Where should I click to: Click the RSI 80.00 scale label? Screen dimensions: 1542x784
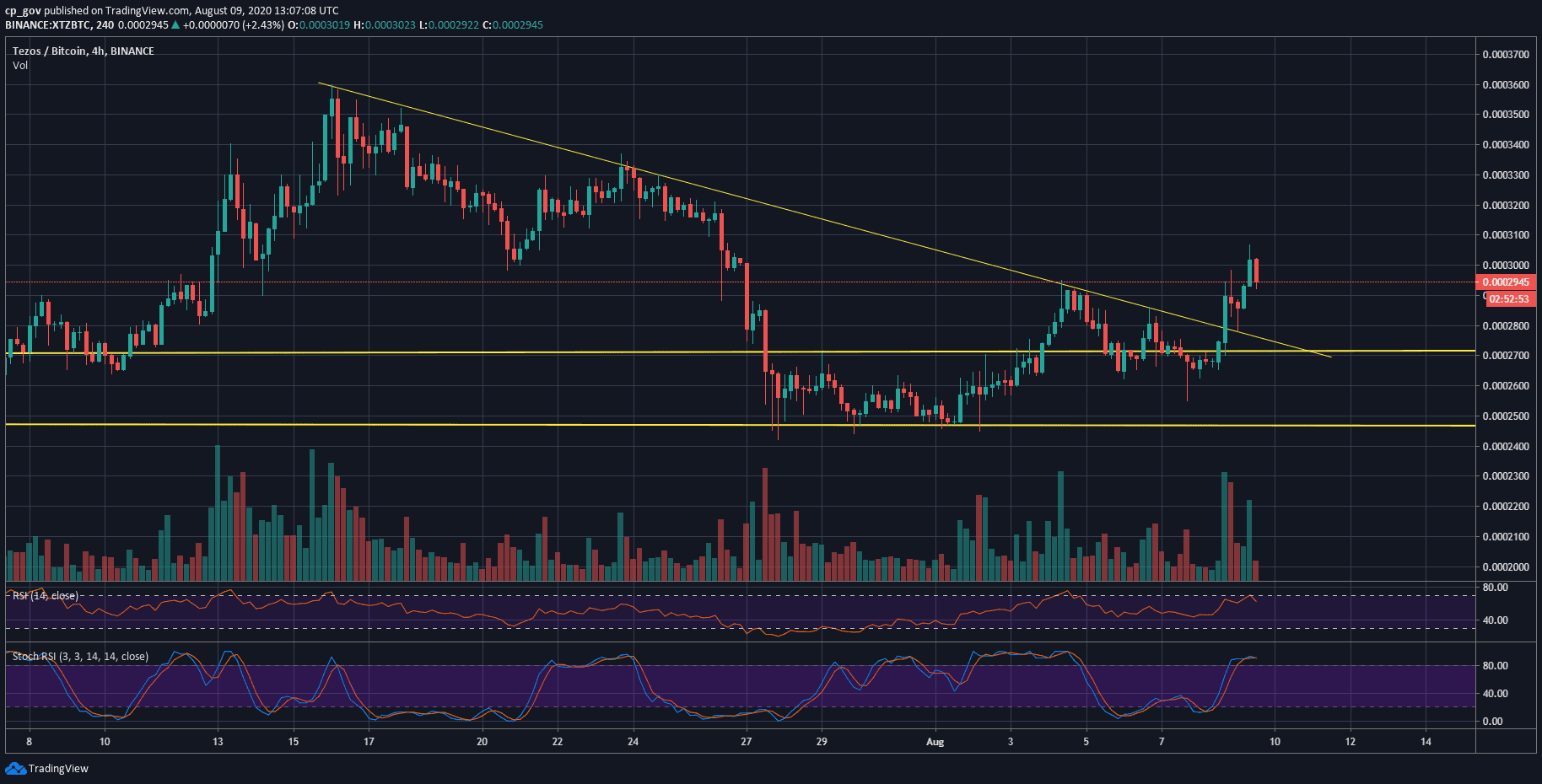pyautogui.click(x=1496, y=587)
